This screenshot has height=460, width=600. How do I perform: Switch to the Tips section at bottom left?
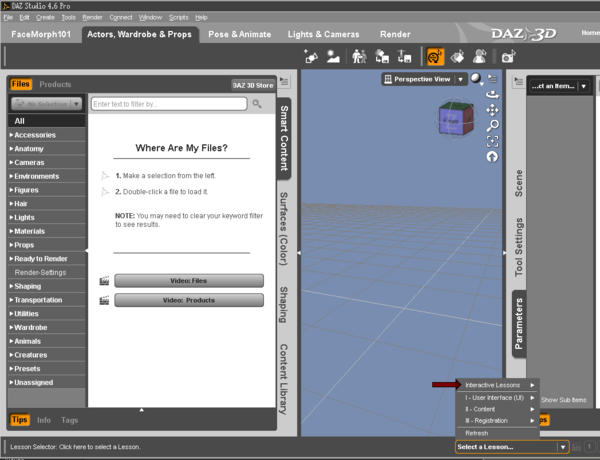pyautogui.click(x=20, y=420)
